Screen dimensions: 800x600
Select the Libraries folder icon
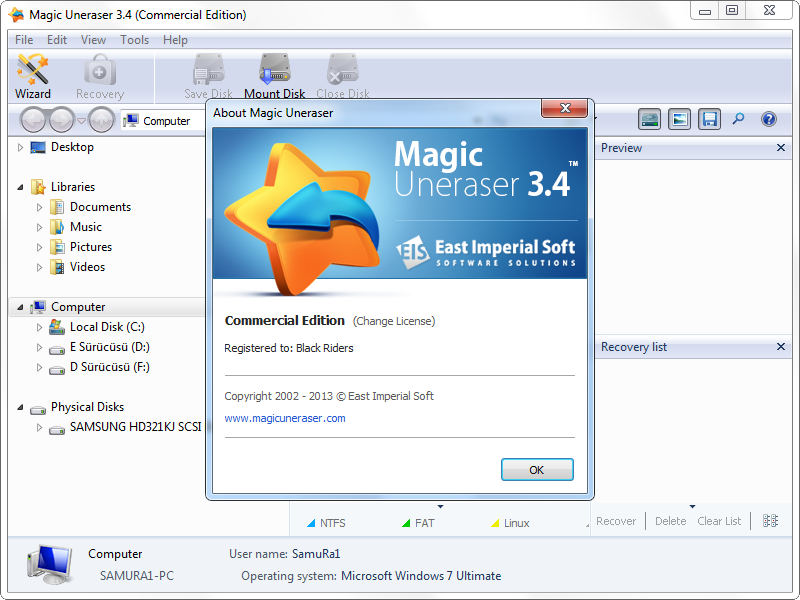tap(38, 187)
